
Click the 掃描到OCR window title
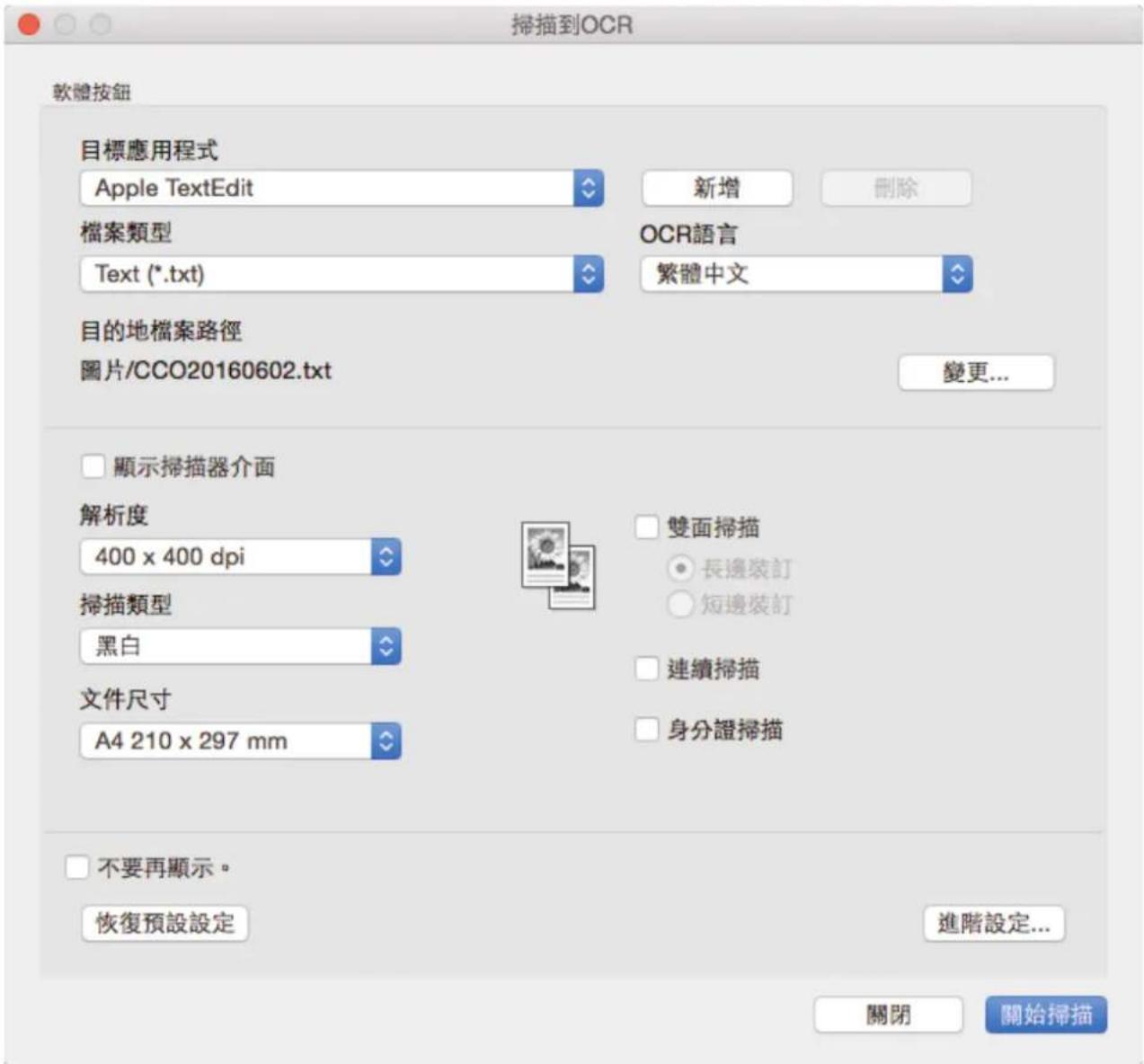[572, 24]
